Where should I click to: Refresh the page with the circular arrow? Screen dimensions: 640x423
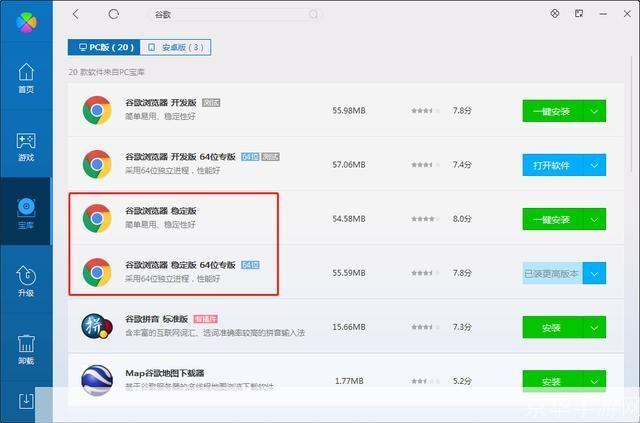pyautogui.click(x=113, y=14)
